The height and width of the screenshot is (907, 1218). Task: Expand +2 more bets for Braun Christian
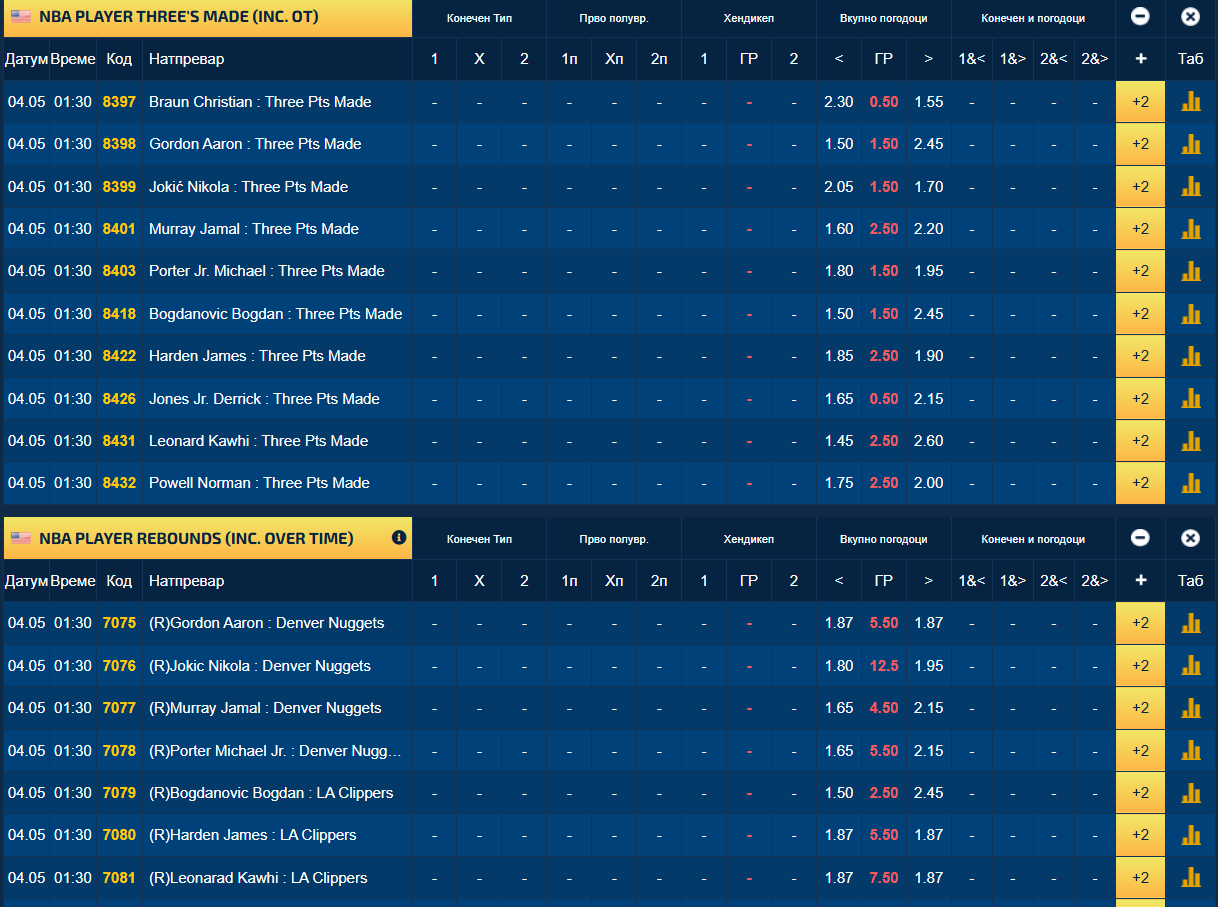click(1141, 102)
